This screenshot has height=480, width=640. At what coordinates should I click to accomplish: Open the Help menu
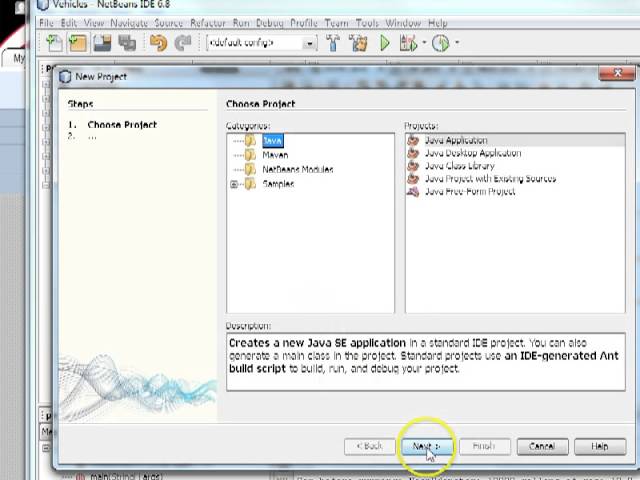click(438, 23)
